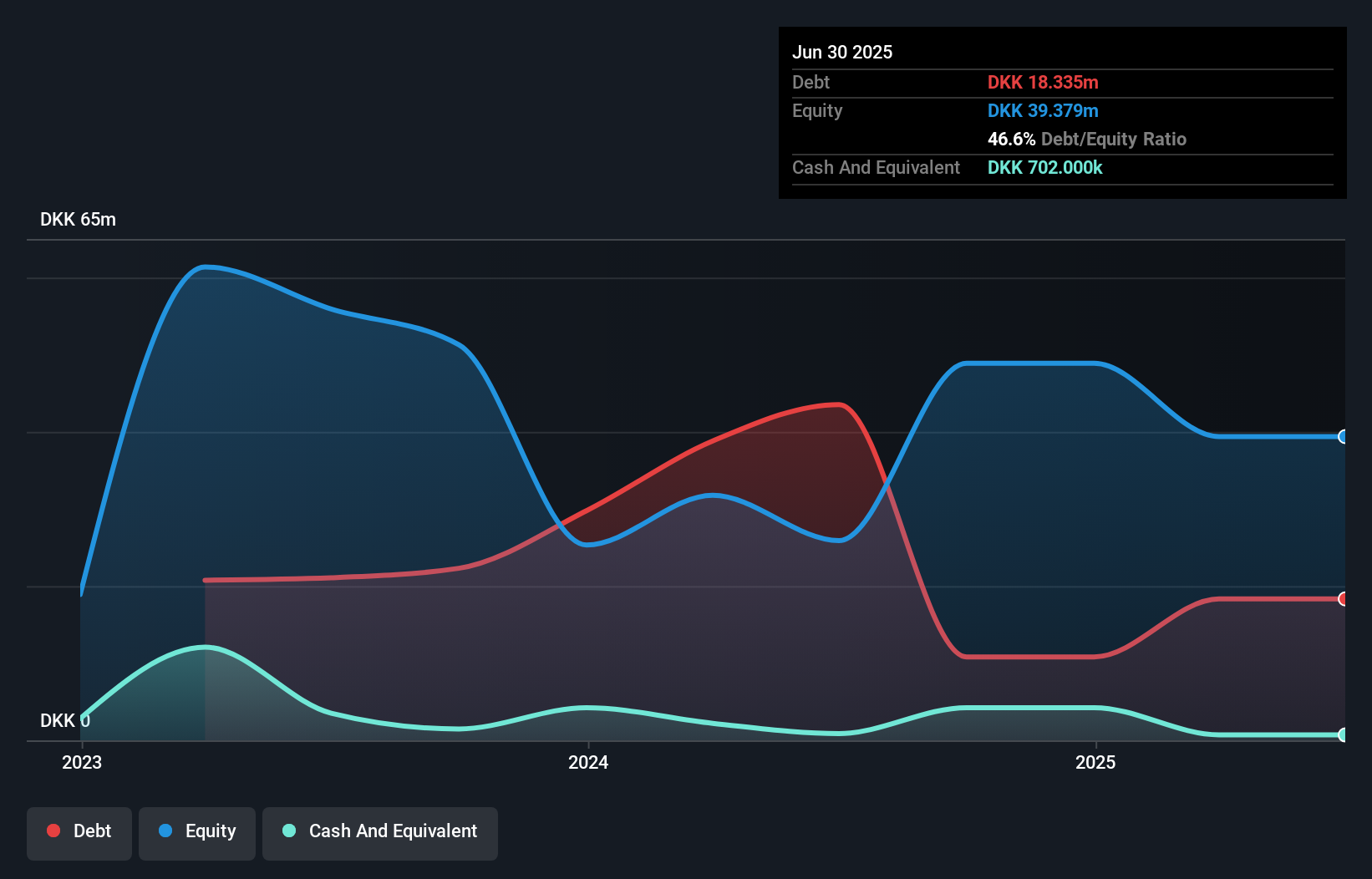Screen dimensions: 1372x879
Task: Select the 2024 axis label
Action: click(588, 762)
